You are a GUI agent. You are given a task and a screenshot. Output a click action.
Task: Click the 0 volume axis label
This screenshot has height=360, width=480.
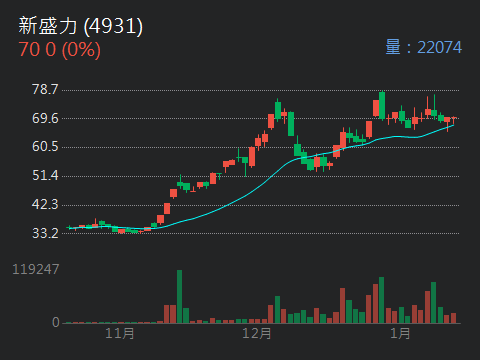click(x=56, y=322)
